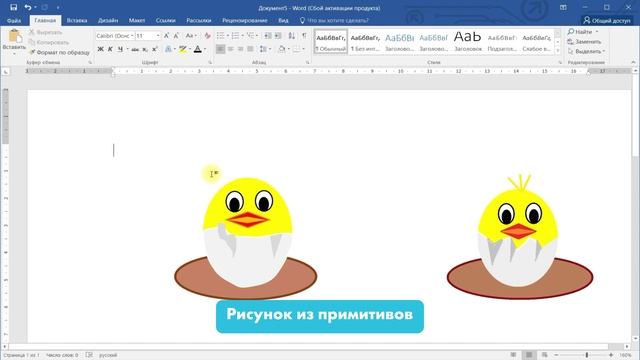This screenshot has width=640, height=360.
Task: Select the large Заголовок title style
Action: click(468, 42)
